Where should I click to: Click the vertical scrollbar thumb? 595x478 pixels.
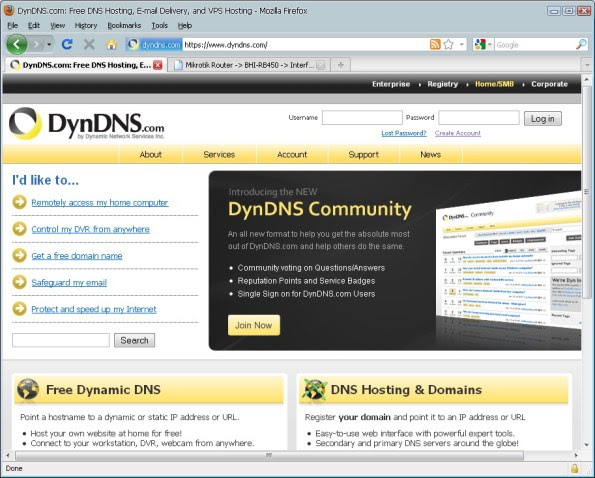click(x=587, y=192)
